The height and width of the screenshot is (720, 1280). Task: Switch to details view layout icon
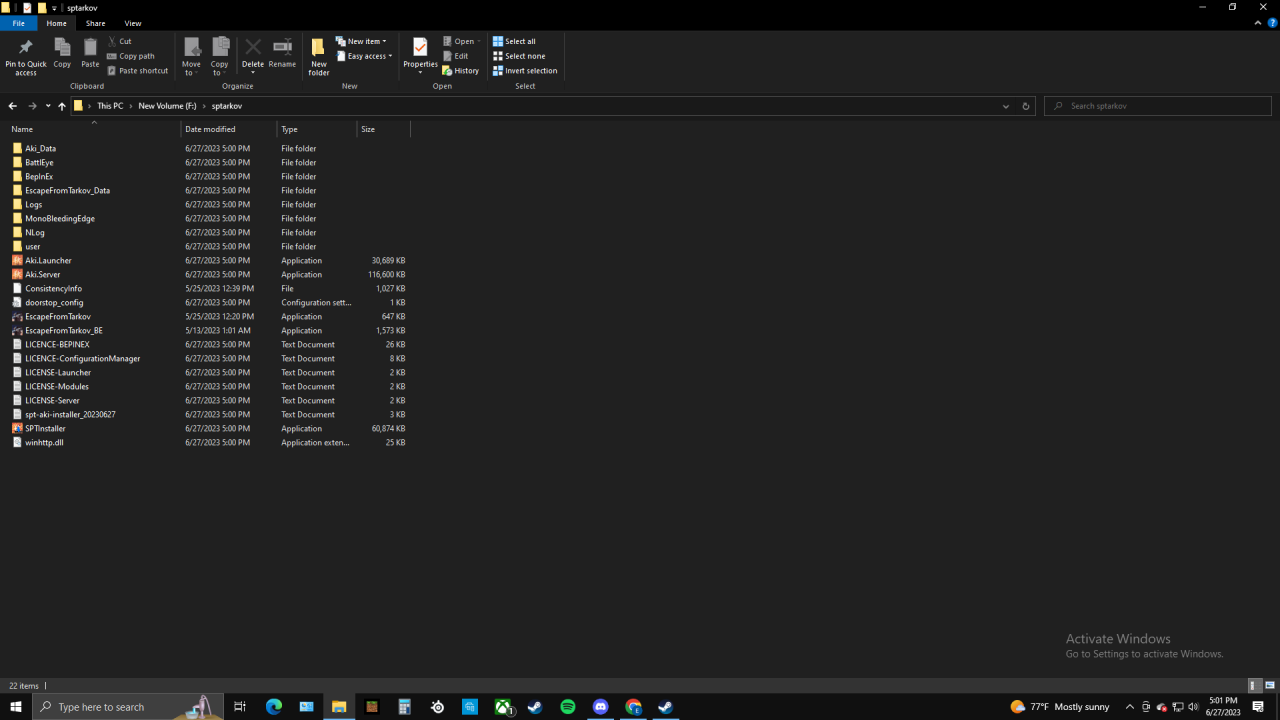tap(1254, 686)
